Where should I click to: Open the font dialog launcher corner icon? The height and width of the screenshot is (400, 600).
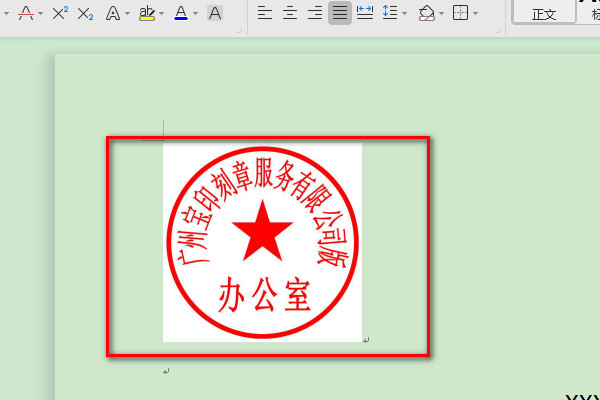tap(240, 31)
